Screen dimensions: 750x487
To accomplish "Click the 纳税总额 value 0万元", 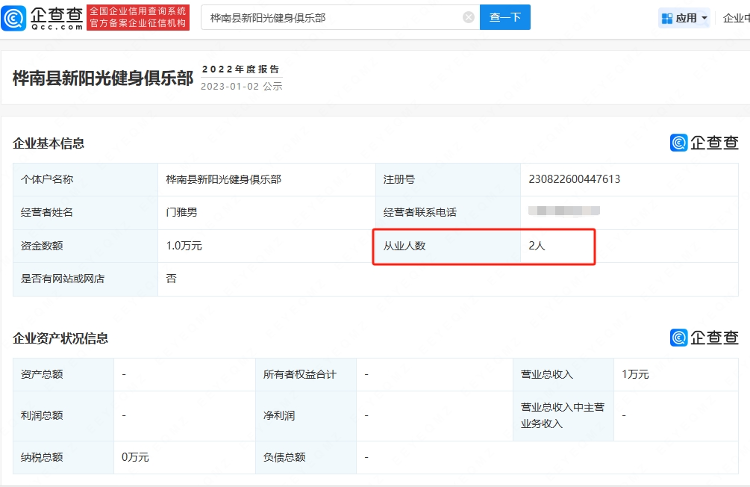I will (x=135, y=457).
